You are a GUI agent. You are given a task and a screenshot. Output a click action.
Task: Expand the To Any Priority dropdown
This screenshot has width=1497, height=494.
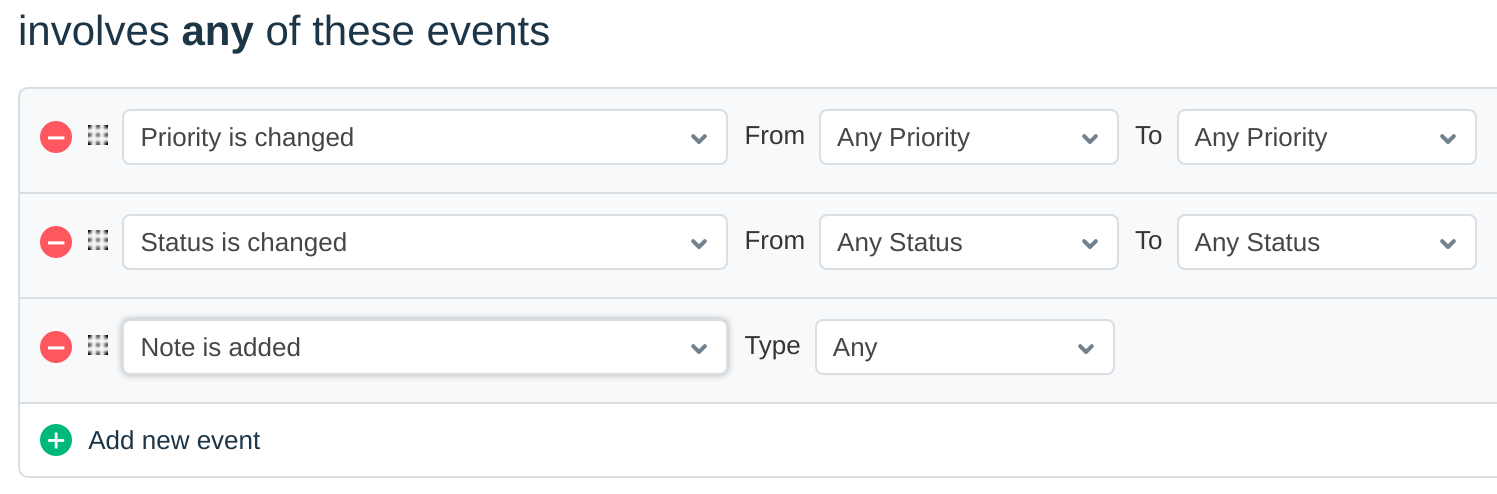tap(1326, 137)
